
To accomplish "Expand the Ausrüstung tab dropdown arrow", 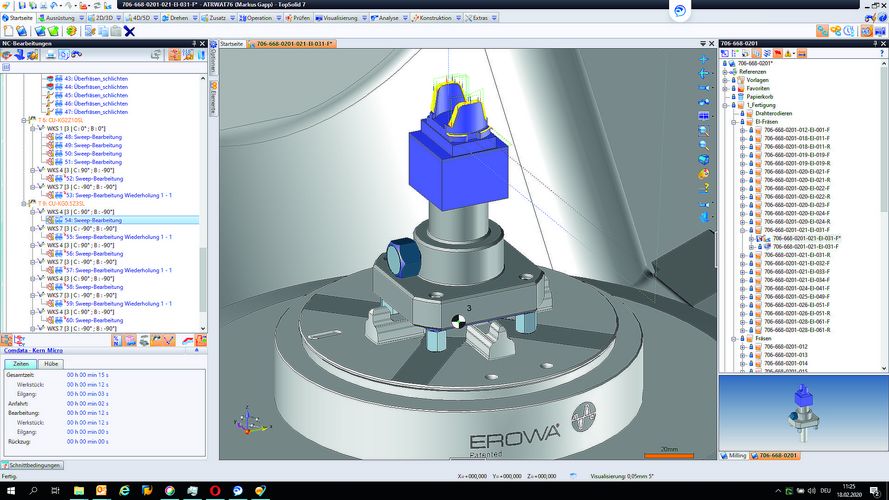I will 81,18.
